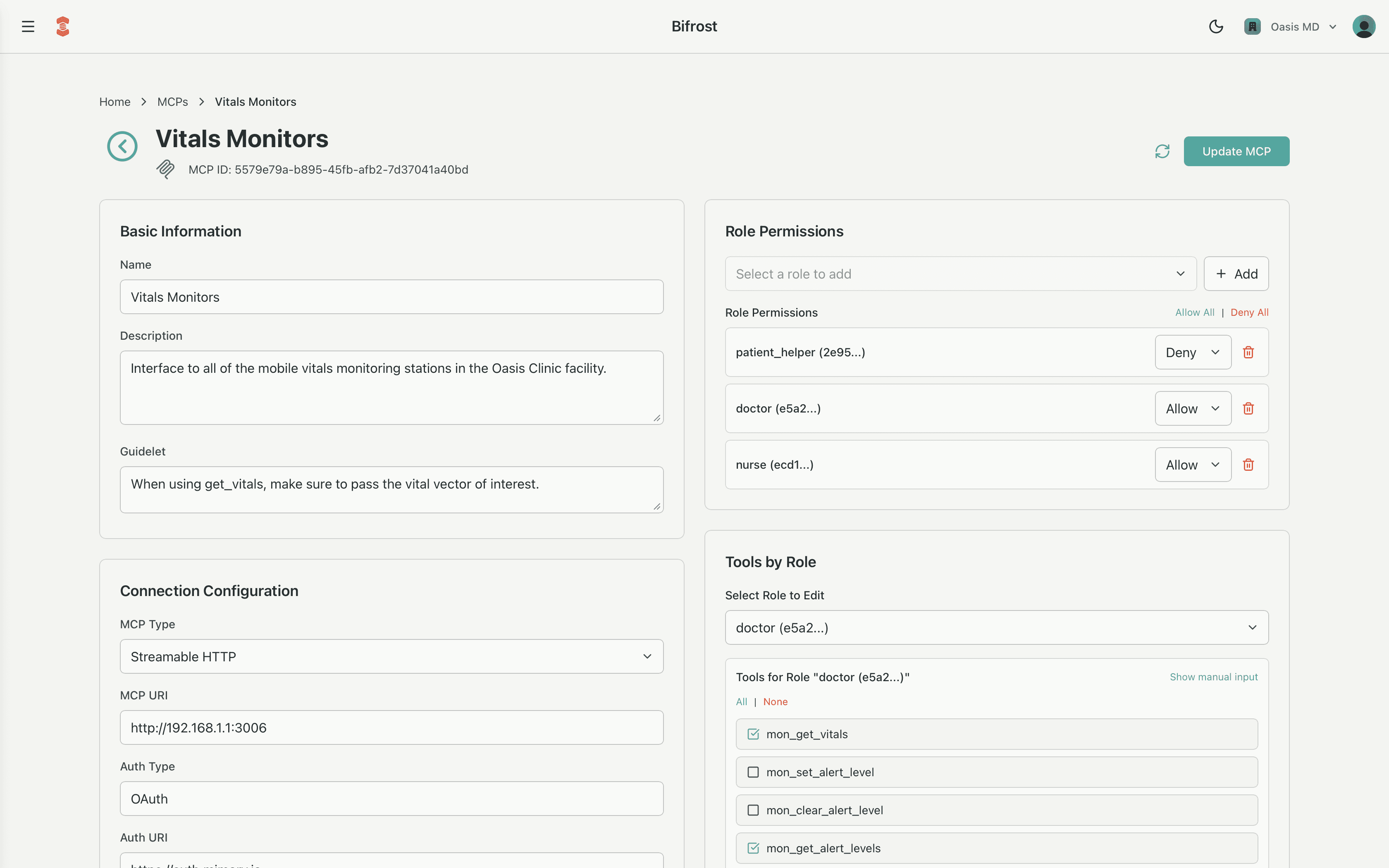Navigate to MCPs via the breadcrumb
The image size is (1389, 868).
tap(172, 102)
